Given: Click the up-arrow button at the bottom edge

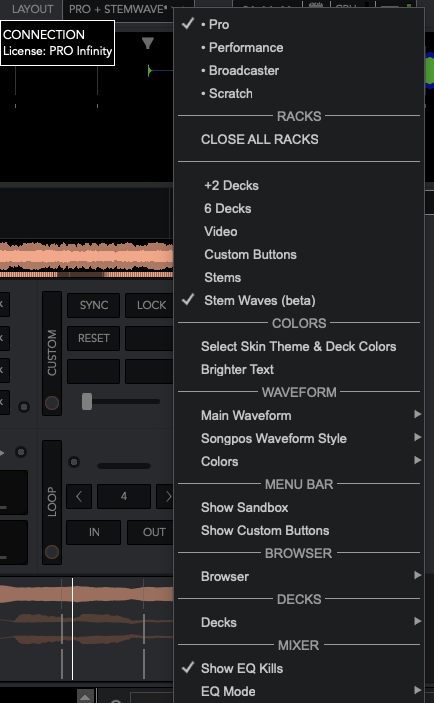Looking at the screenshot, I should (85, 697).
